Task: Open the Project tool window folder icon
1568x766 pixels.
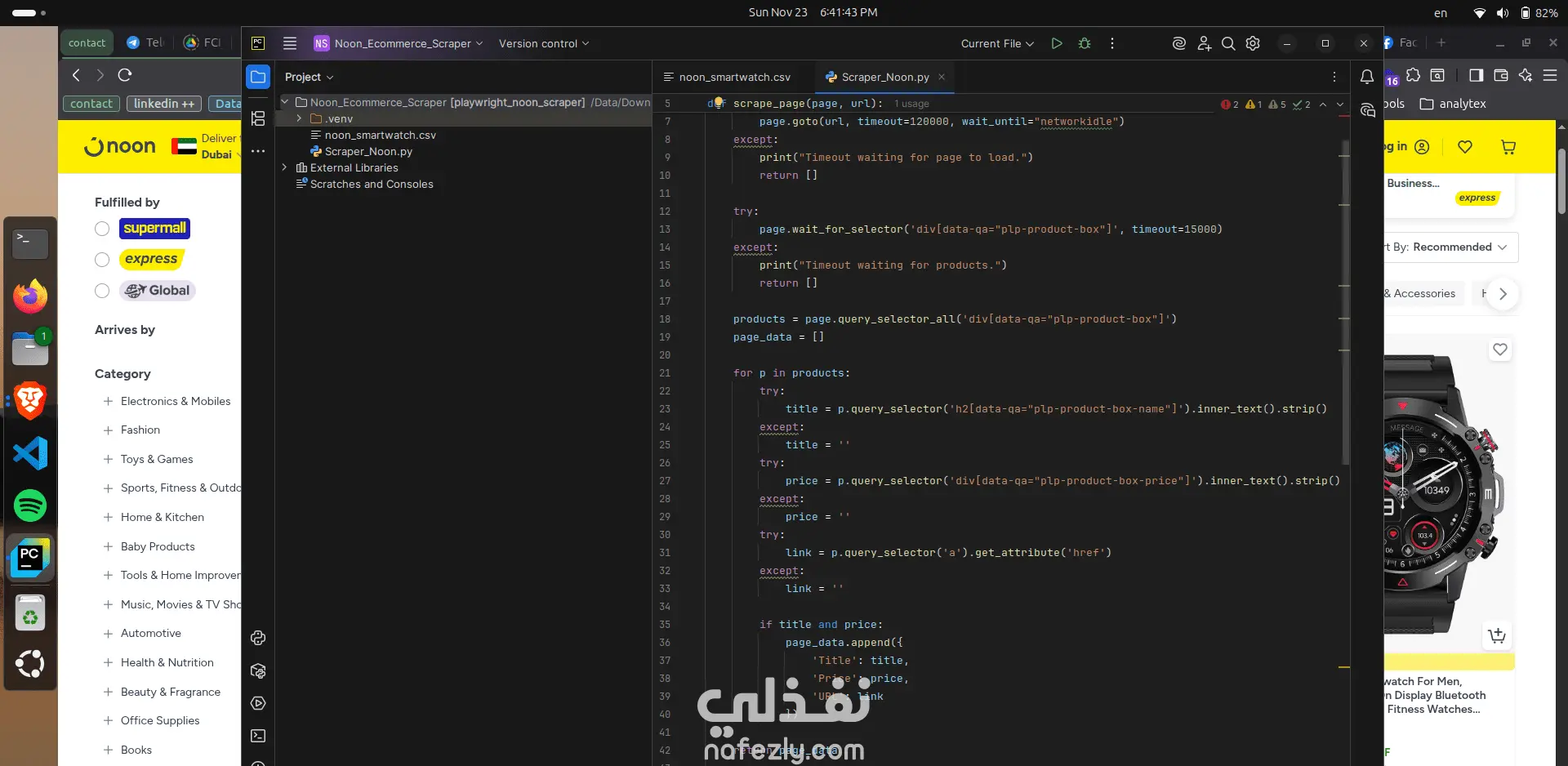Action: [258, 77]
